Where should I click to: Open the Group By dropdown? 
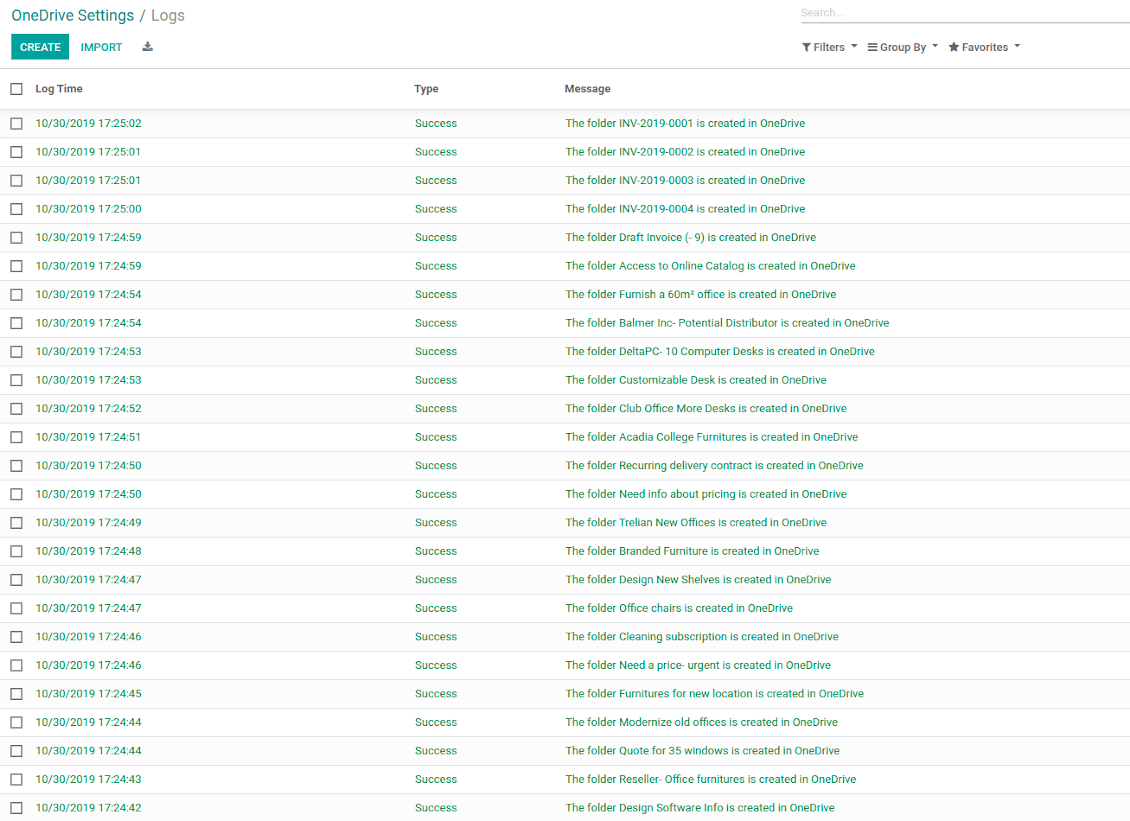pyautogui.click(x=902, y=47)
